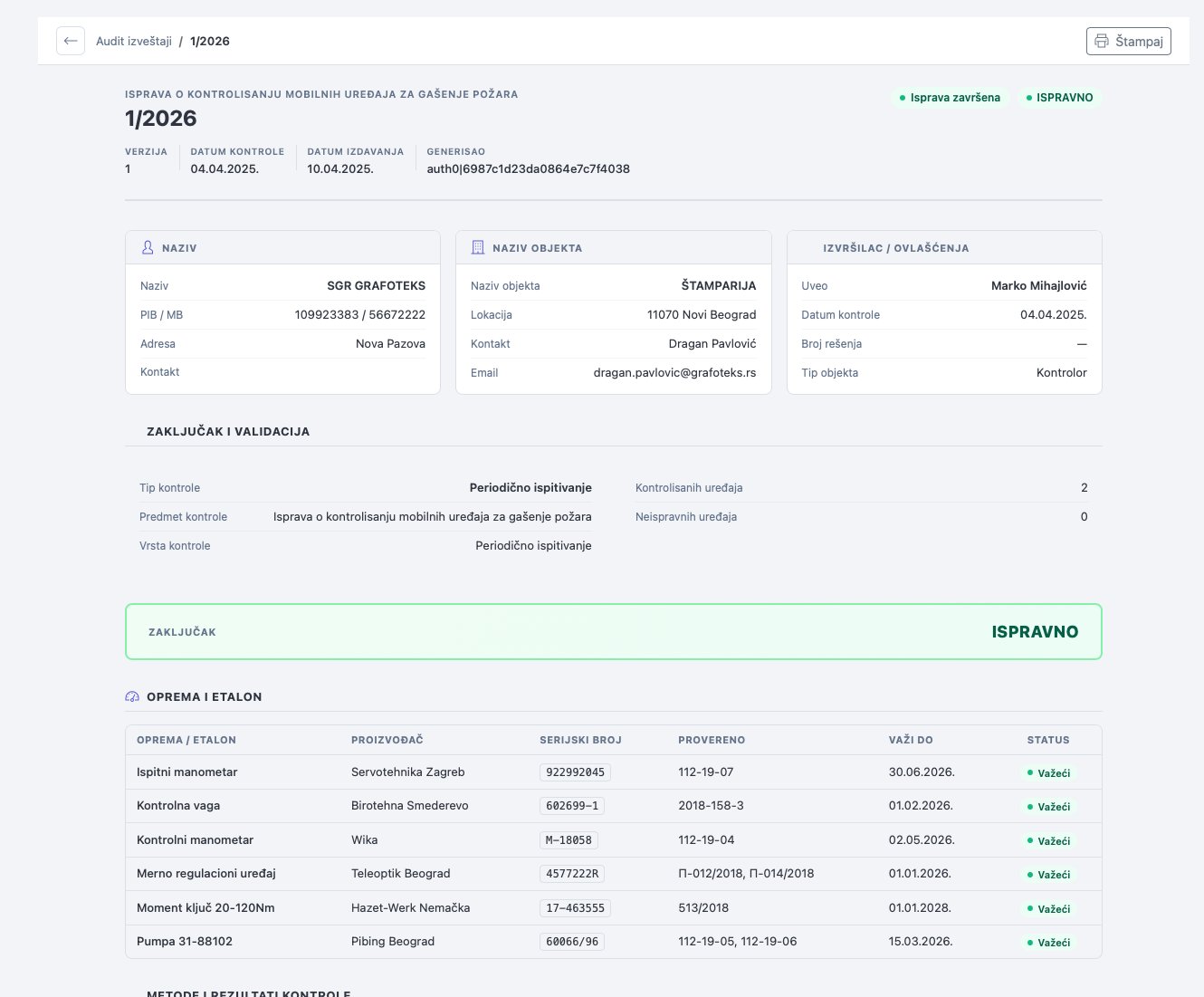Click the email dragan.pavlovic@grafoteks.rs
Screen dimensions: 1204x997
click(x=674, y=372)
